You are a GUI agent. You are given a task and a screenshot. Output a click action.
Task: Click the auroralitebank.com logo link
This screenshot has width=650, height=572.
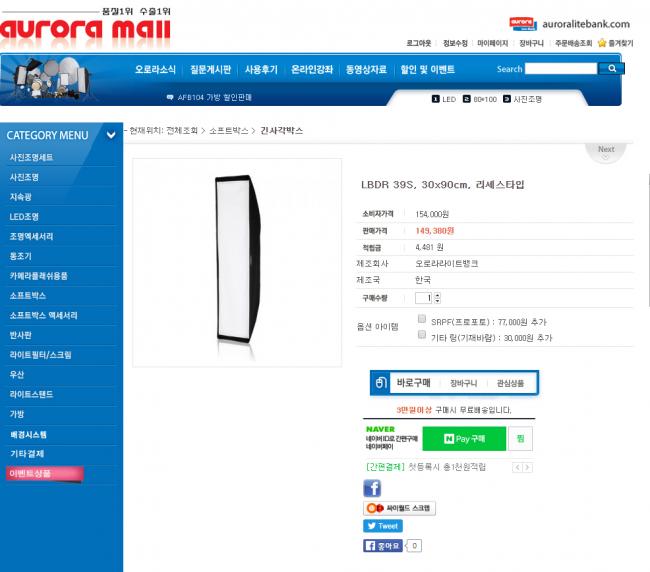coord(569,24)
